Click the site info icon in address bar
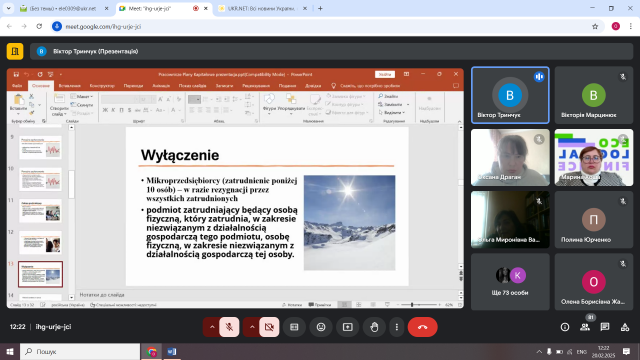640x360 pixels. [x=57, y=27]
